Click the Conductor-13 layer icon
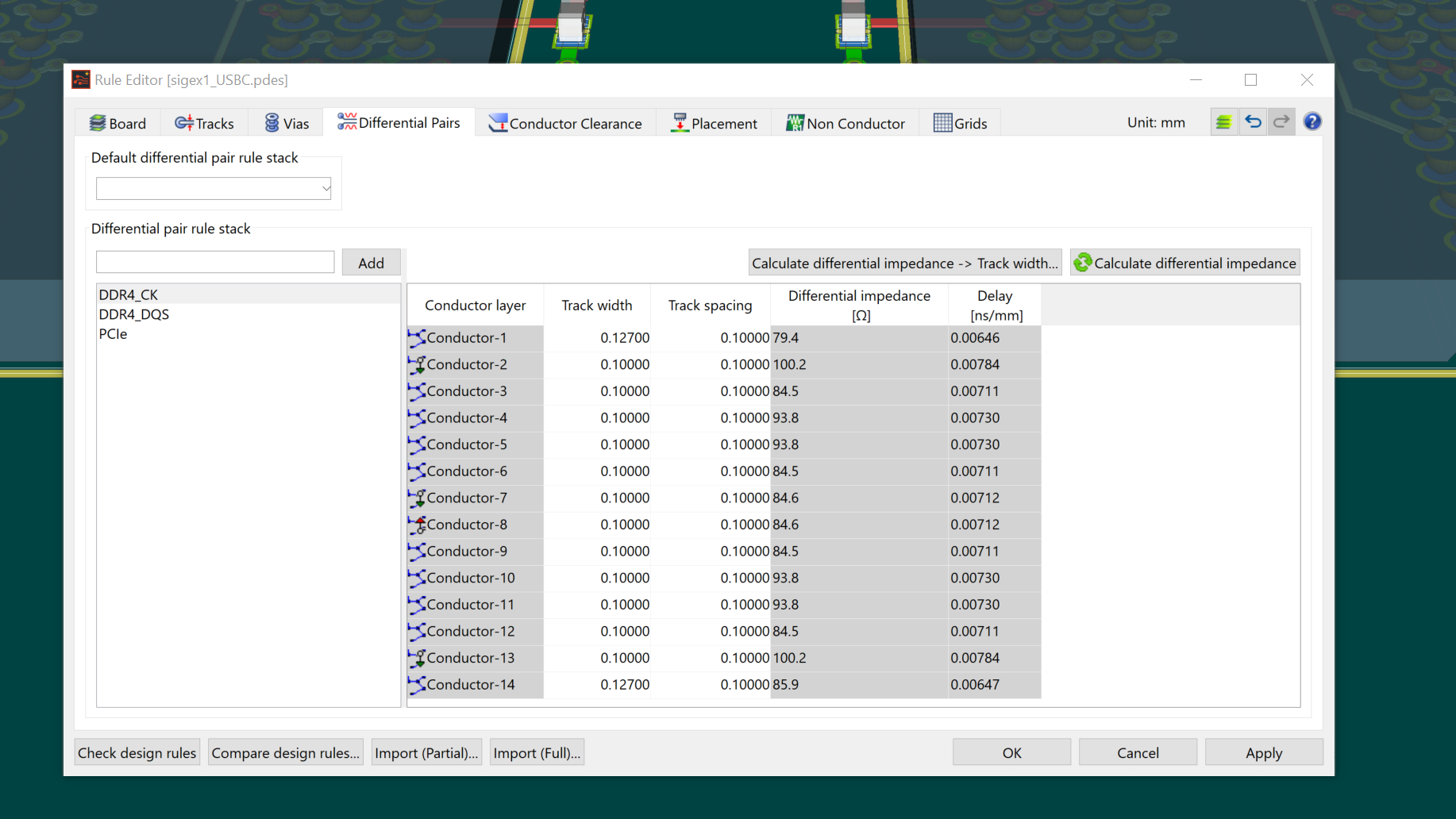The image size is (1456, 819). coord(417,658)
